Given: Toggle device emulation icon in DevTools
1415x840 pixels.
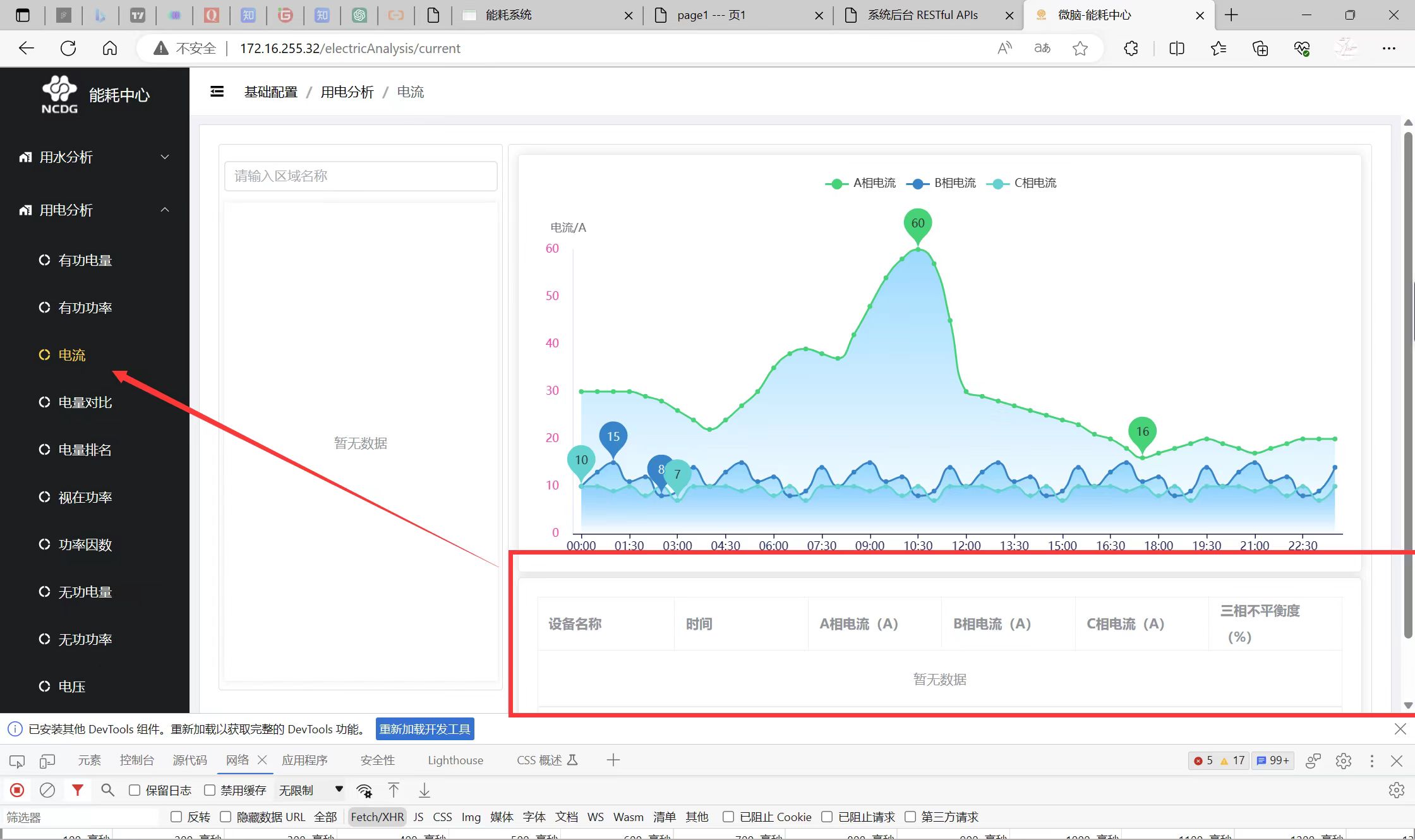Looking at the screenshot, I should point(47,760).
